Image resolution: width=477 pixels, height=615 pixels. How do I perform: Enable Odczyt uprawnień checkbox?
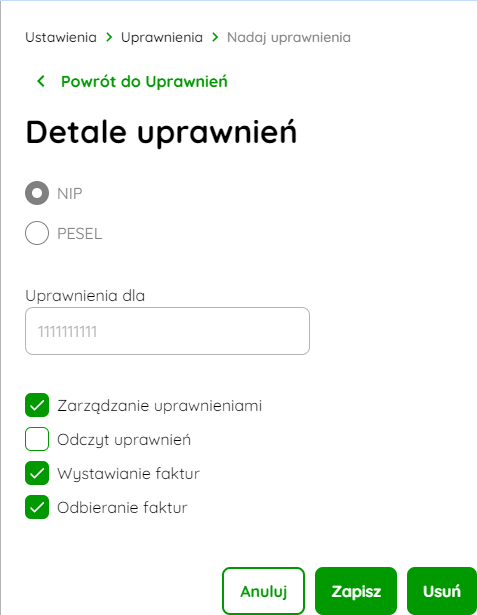coord(37,439)
